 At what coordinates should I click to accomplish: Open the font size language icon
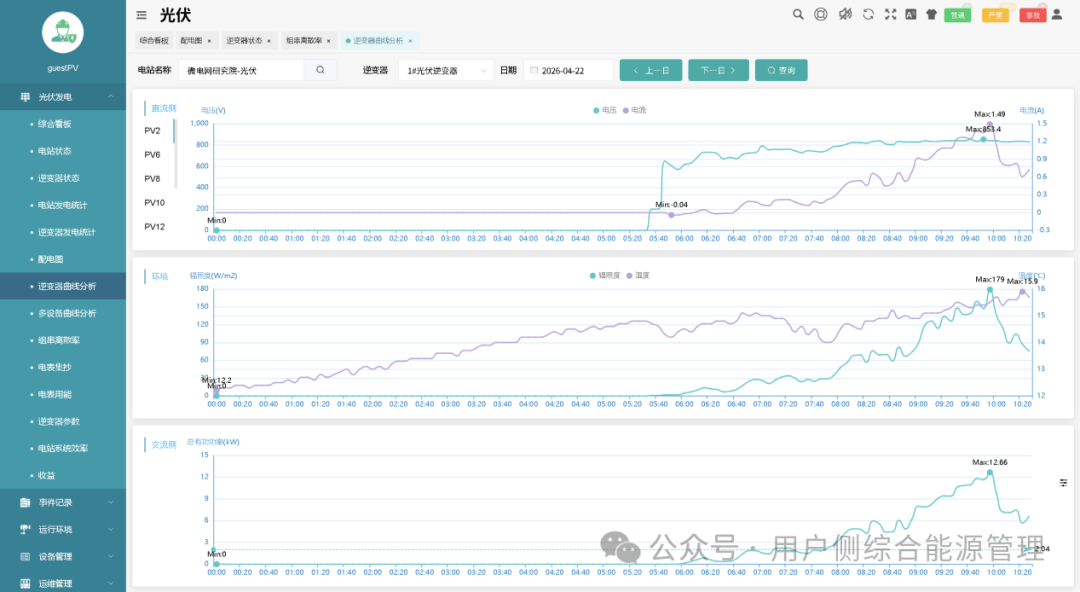[911, 14]
